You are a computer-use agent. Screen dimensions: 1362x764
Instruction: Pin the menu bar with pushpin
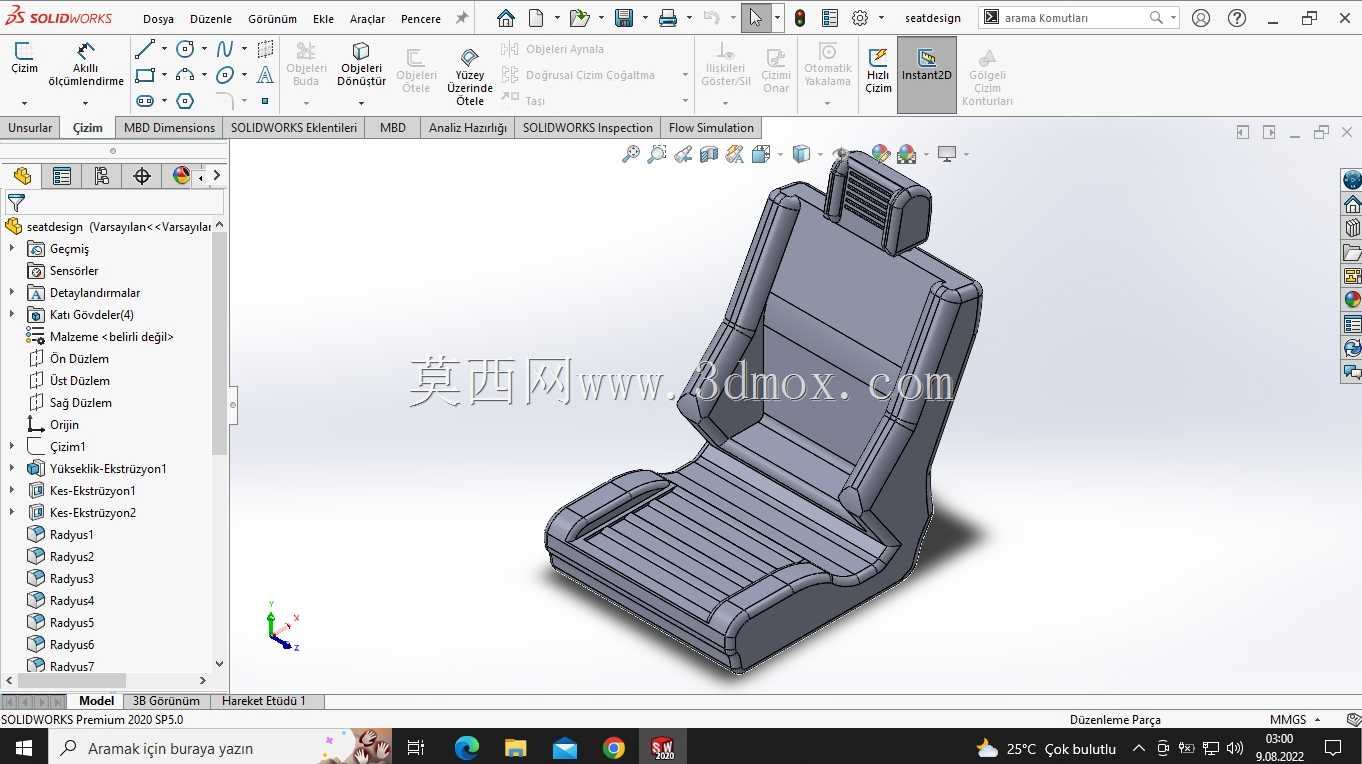(461, 18)
